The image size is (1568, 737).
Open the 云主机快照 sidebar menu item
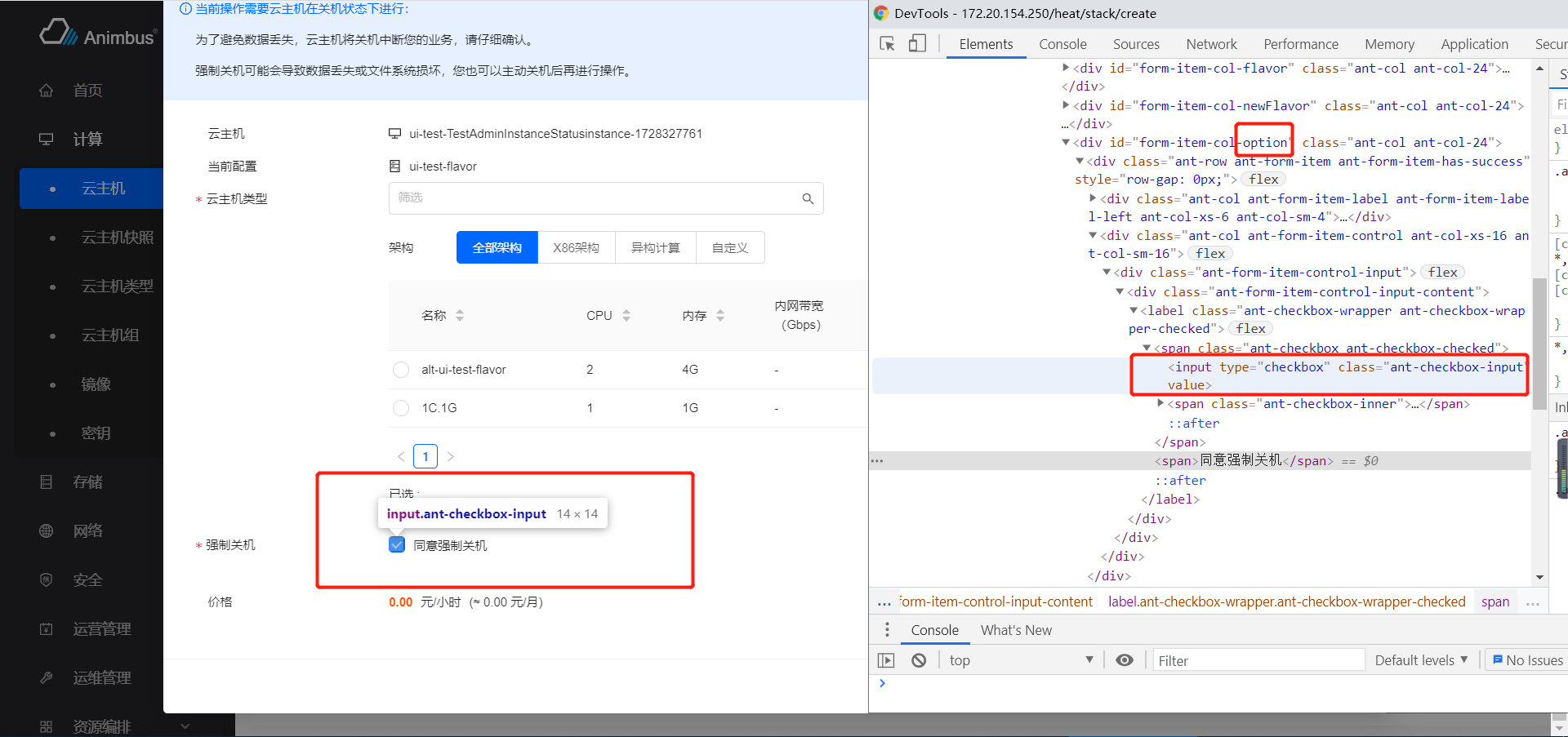tap(118, 238)
